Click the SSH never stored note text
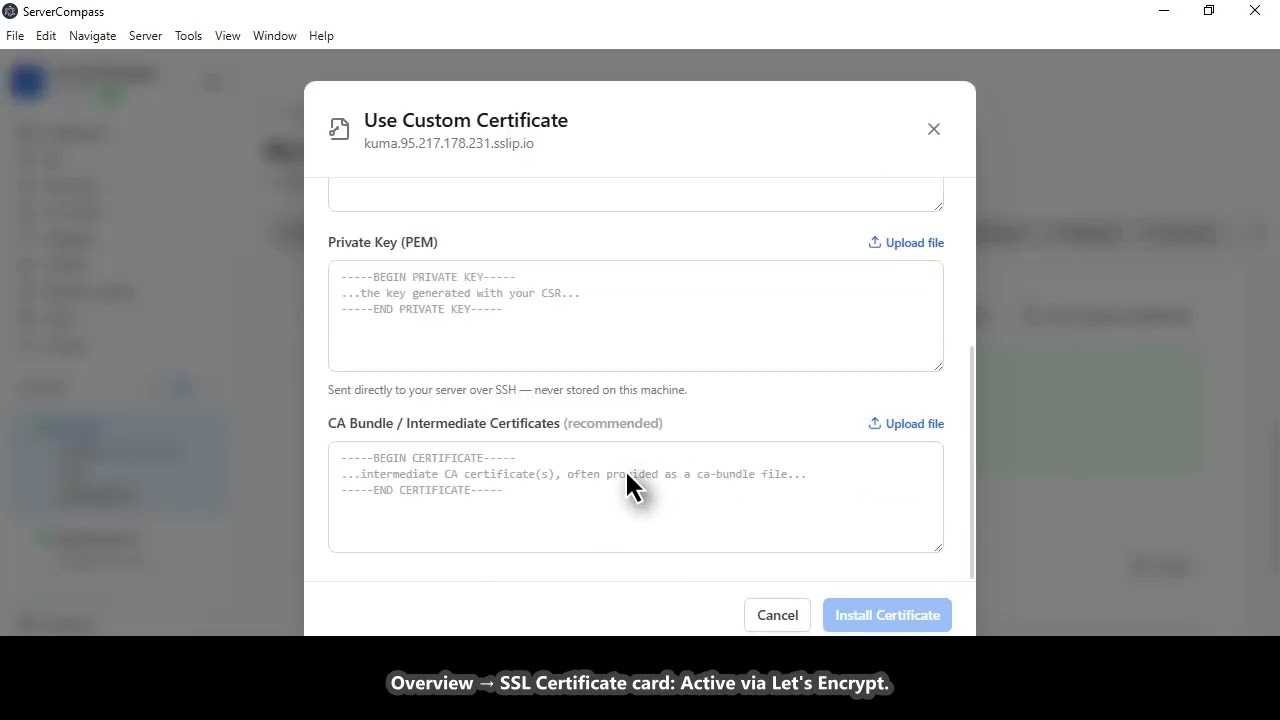This screenshot has height=720, width=1280. [x=507, y=390]
